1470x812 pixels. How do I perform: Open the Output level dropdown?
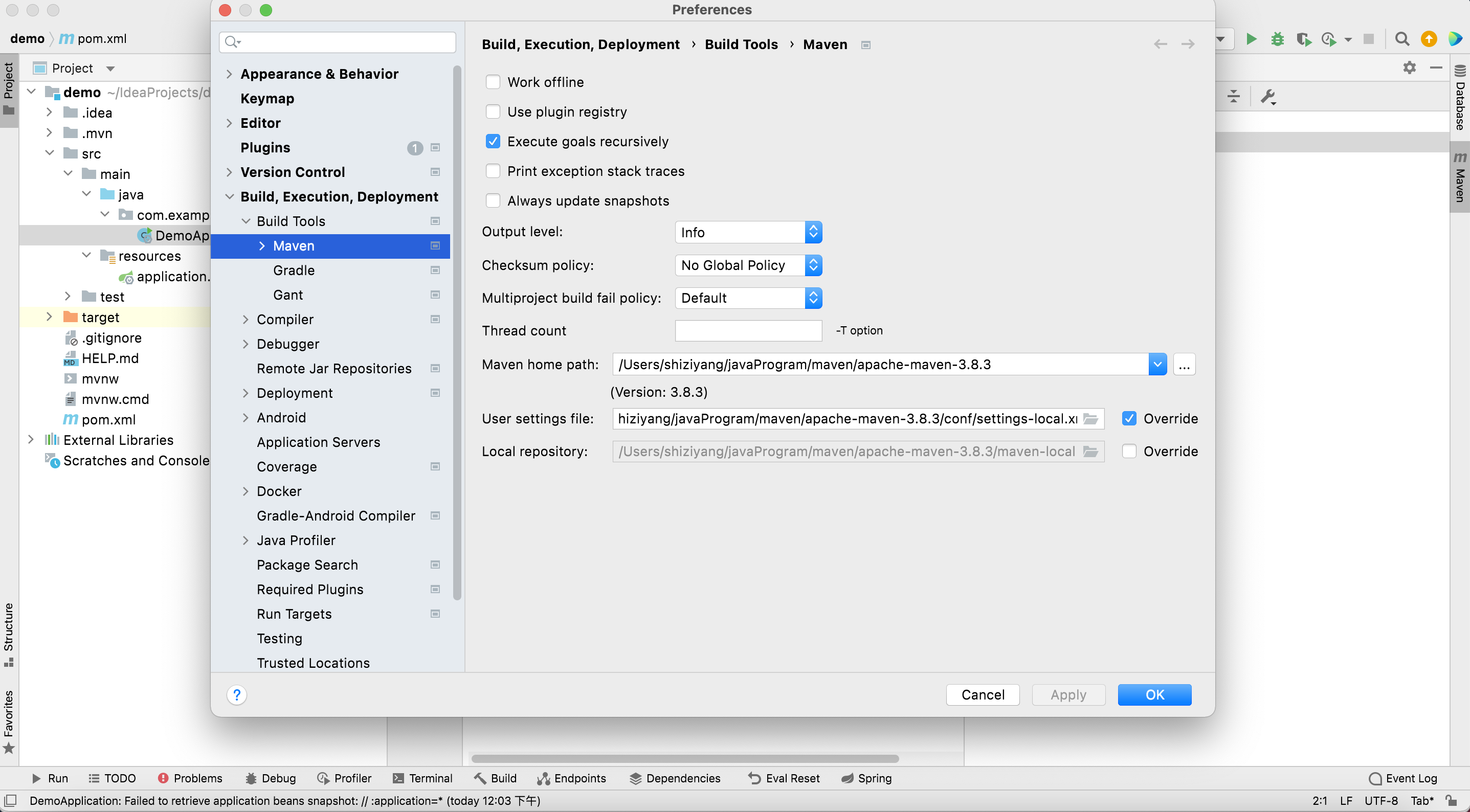tap(748, 232)
